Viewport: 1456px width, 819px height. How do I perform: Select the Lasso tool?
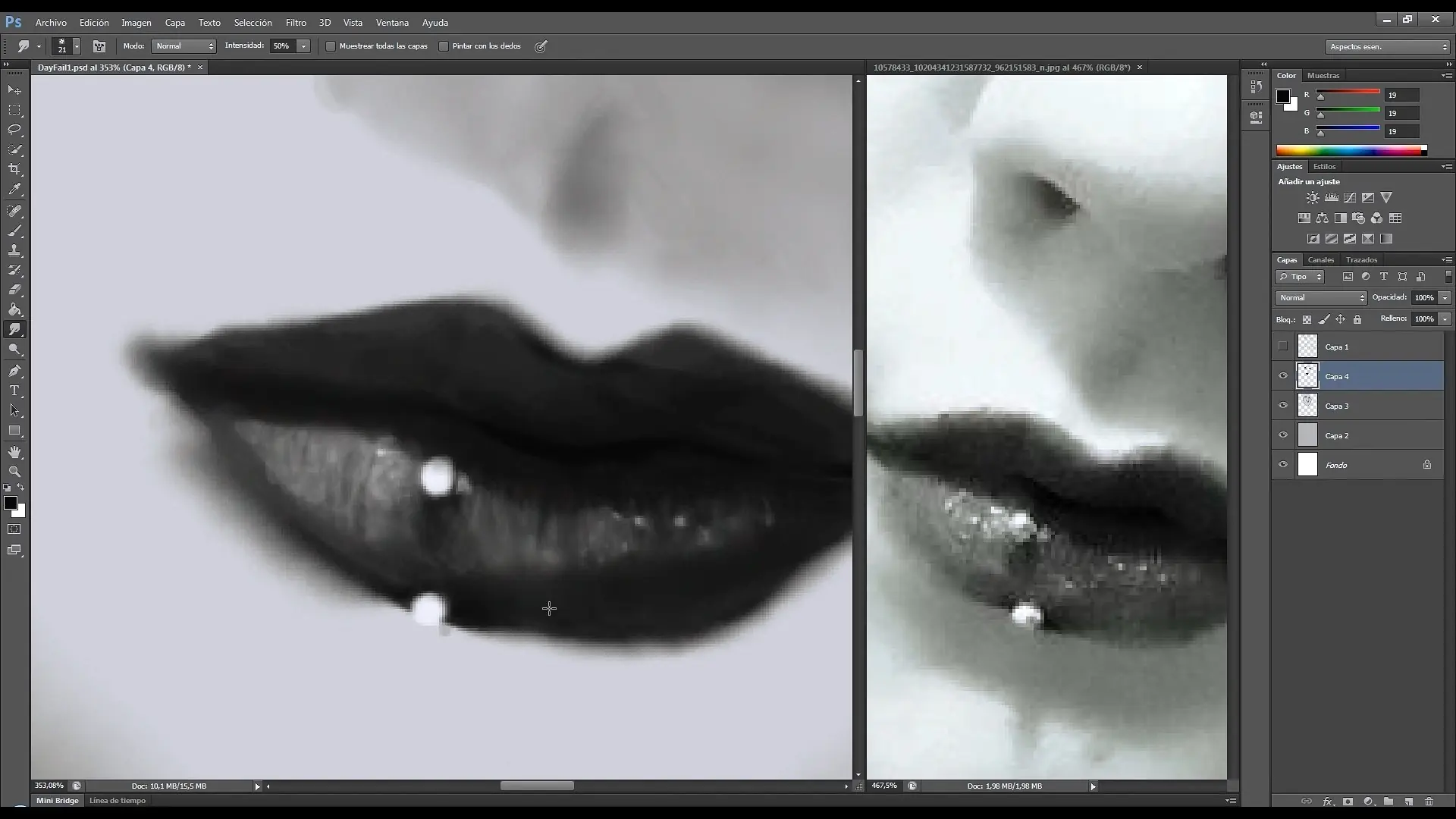(14, 130)
